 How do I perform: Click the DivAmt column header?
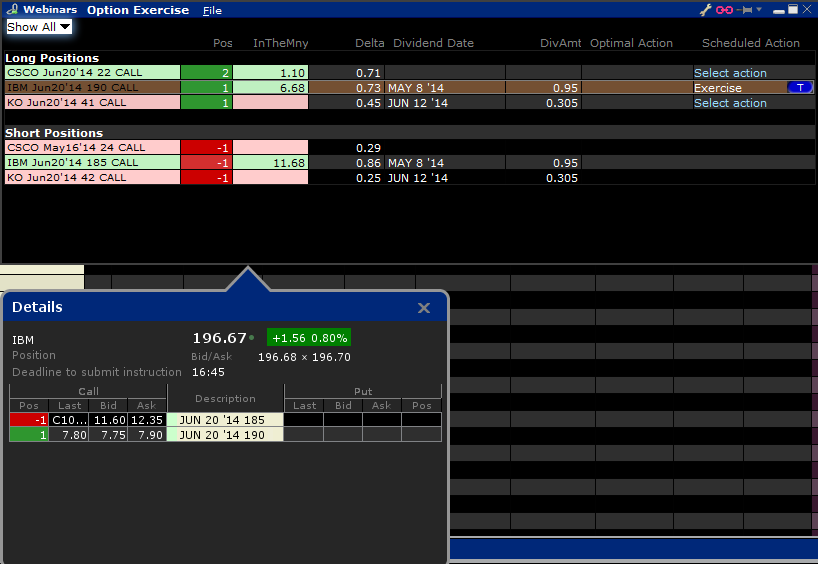[560, 43]
